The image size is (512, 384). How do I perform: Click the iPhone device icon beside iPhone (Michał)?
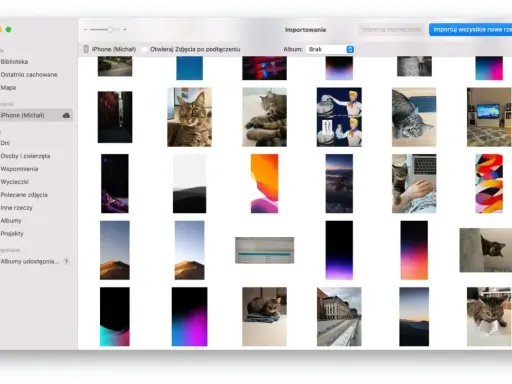click(86, 49)
